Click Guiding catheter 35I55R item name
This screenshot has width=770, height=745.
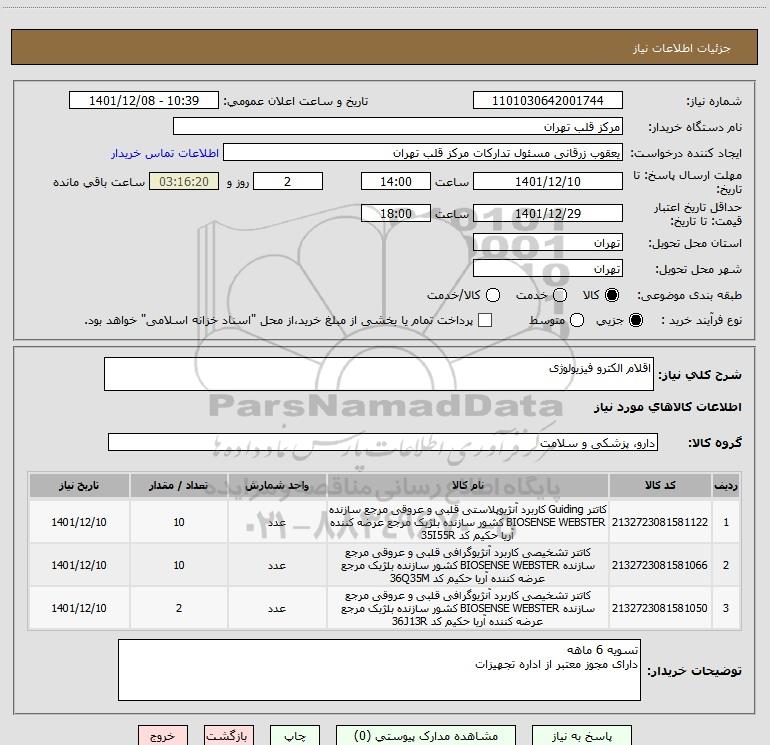pos(468,522)
